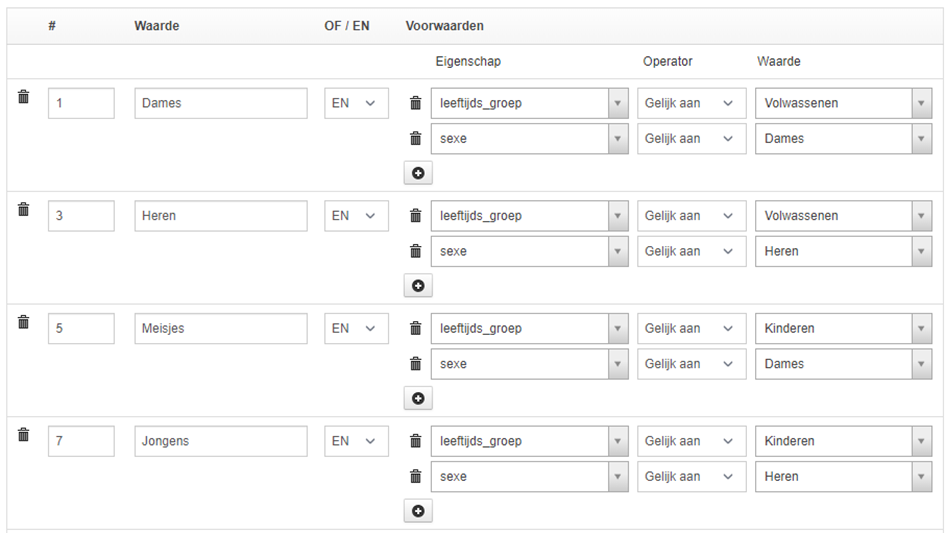
Task: Click the Dames value text field
Action: [x=221, y=103]
